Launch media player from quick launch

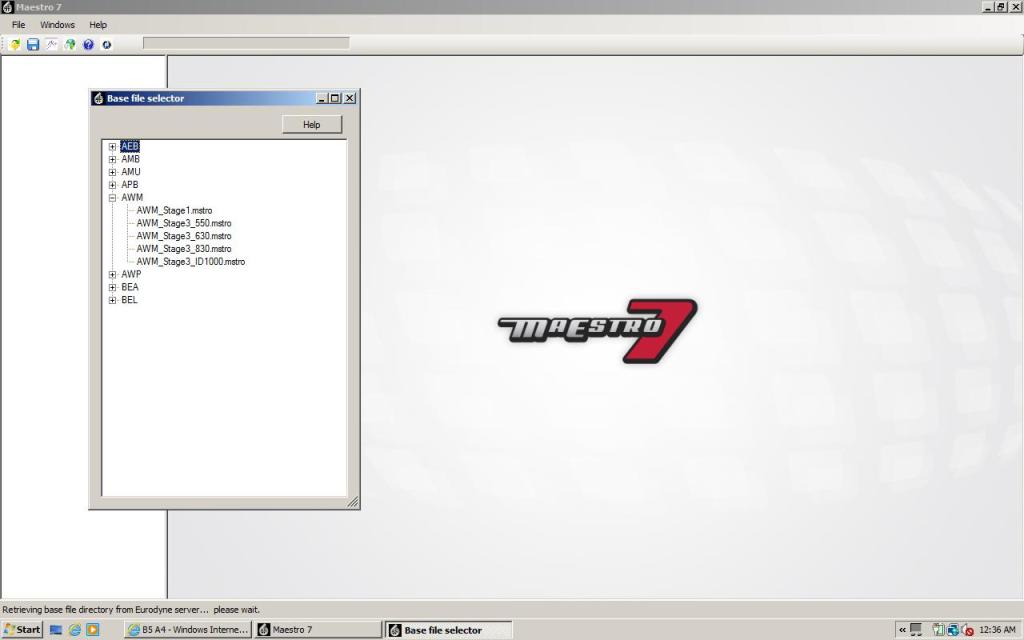coord(93,630)
